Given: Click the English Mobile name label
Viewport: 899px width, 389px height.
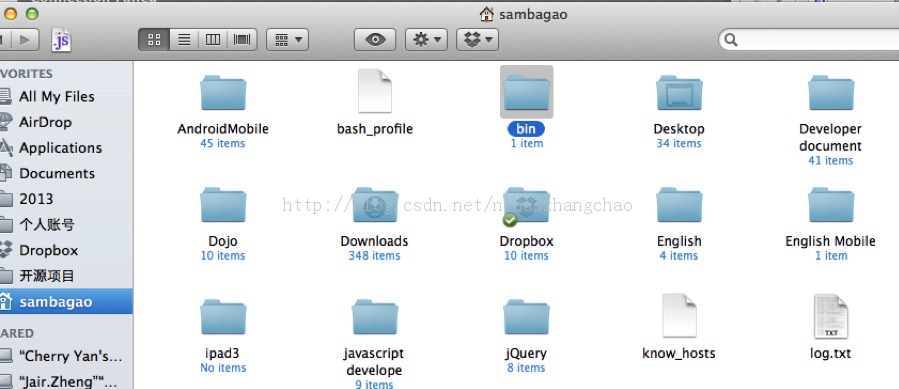Looking at the screenshot, I should tap(830, 241).
